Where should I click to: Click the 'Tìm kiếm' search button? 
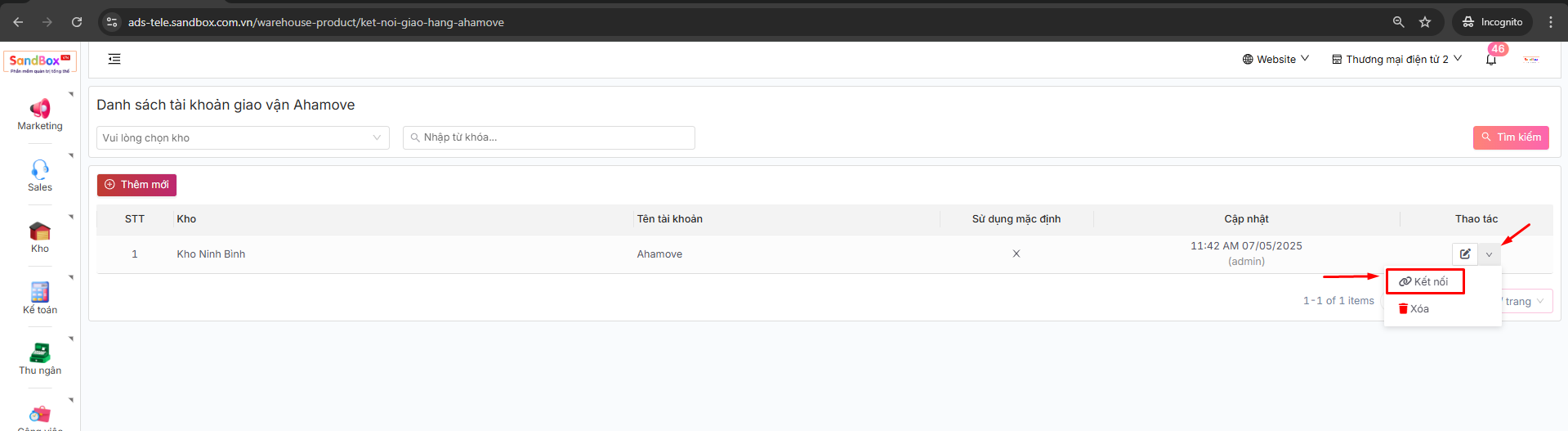(x=1511, y=137)
